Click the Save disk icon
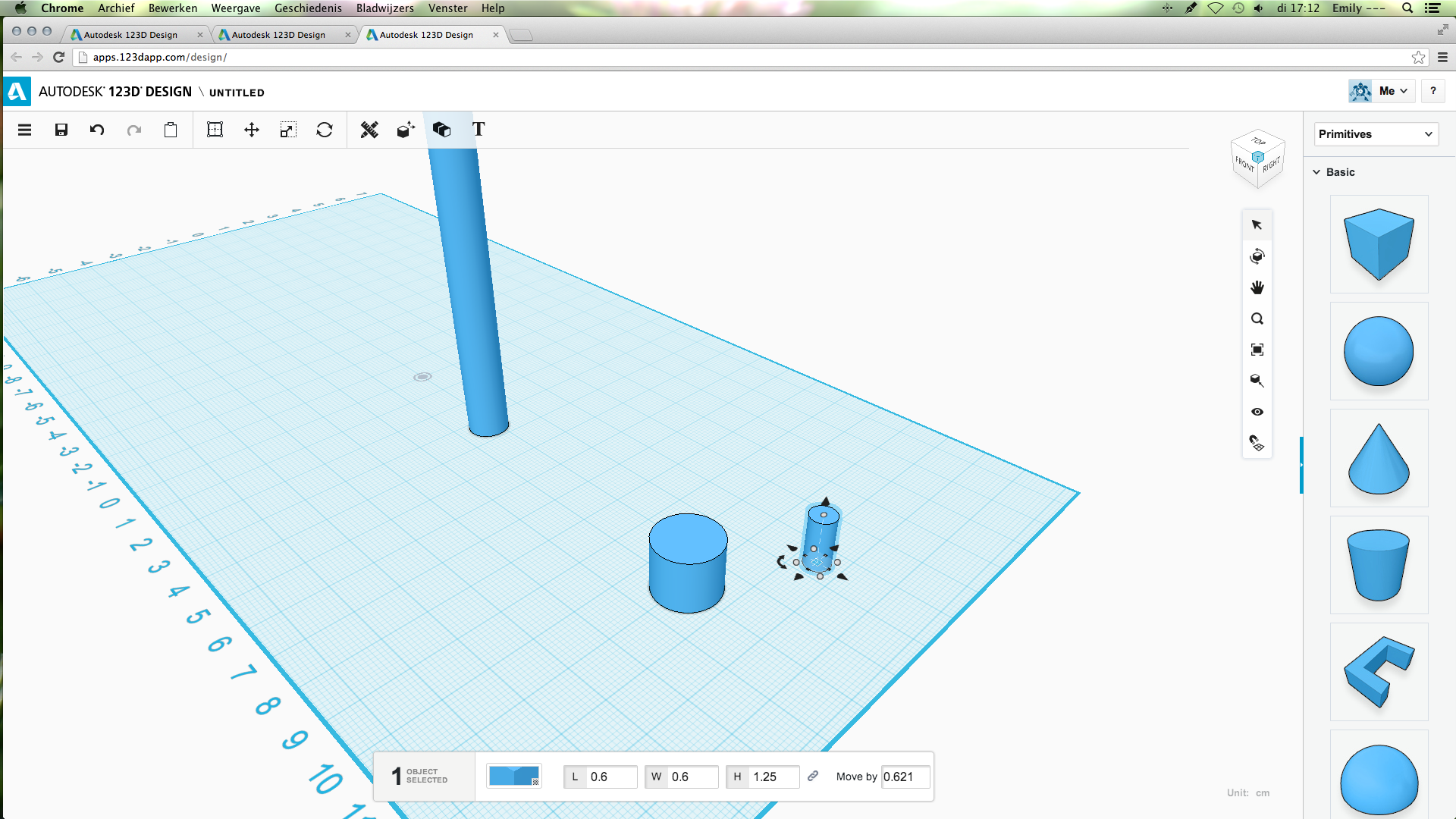This screenshot has width=1456, height=819. point(61,130)
